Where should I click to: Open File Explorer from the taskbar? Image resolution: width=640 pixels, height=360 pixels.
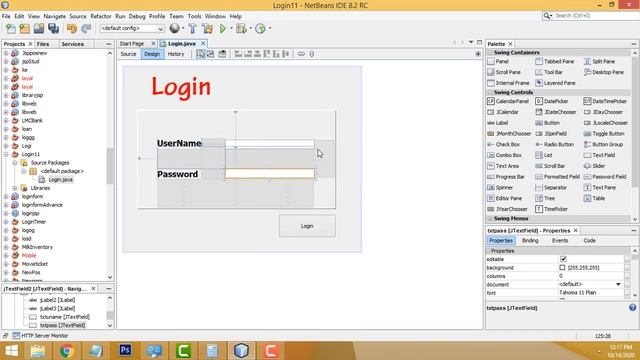pos(38,351)
